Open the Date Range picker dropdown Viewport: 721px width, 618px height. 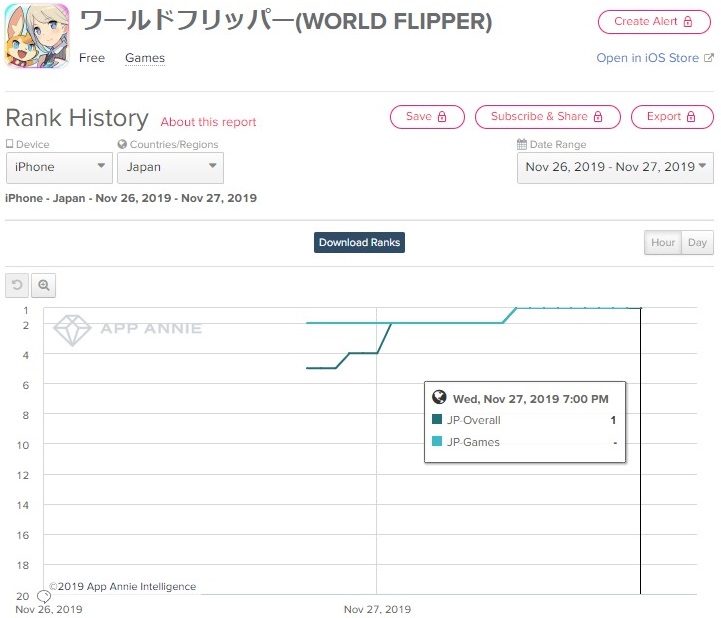[615, 167]
